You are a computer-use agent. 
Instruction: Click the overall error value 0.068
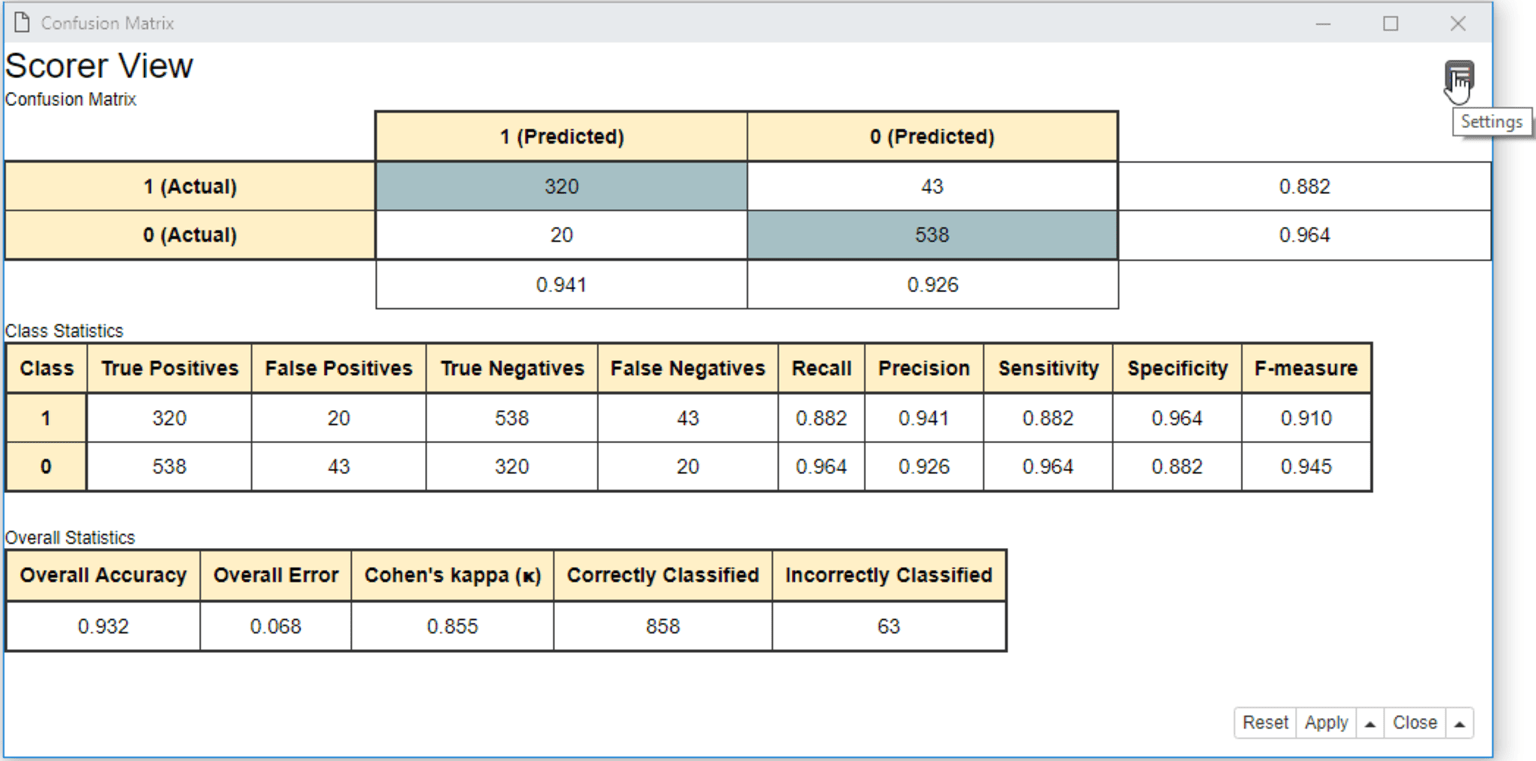pyautogui.click(x=276, y=626)
